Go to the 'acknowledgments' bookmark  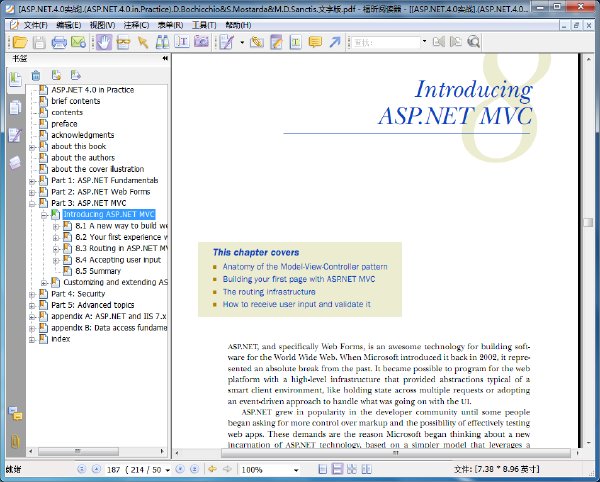click(83, 135)
